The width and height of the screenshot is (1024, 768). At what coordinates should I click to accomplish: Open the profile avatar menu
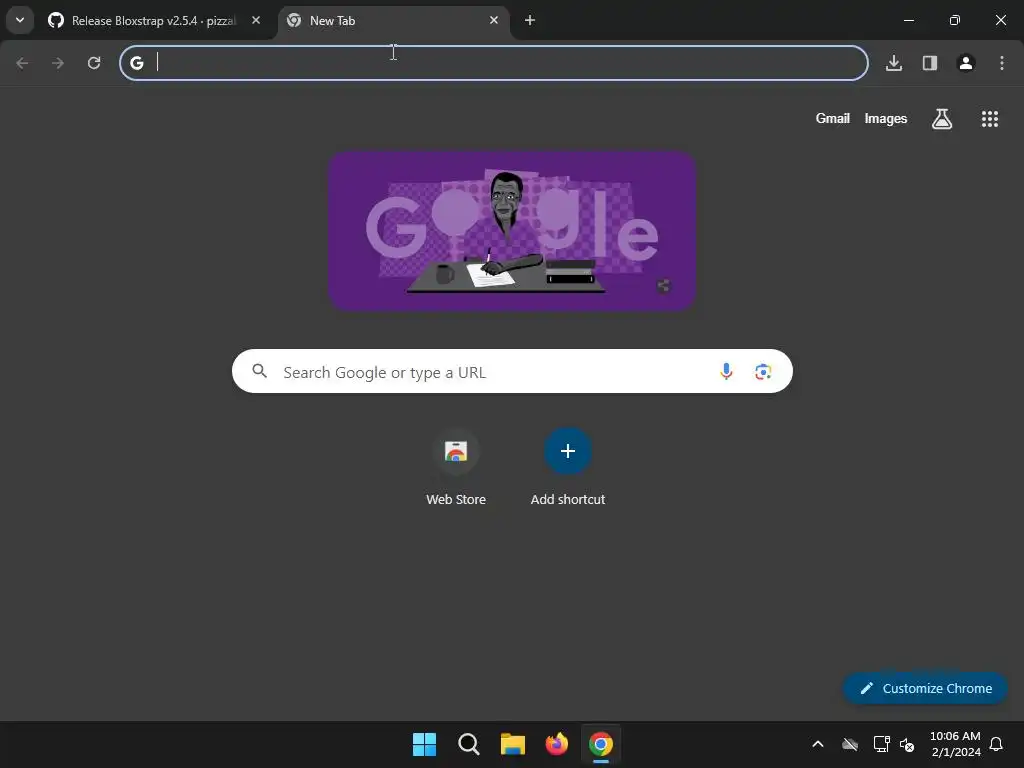click(966, 63)
